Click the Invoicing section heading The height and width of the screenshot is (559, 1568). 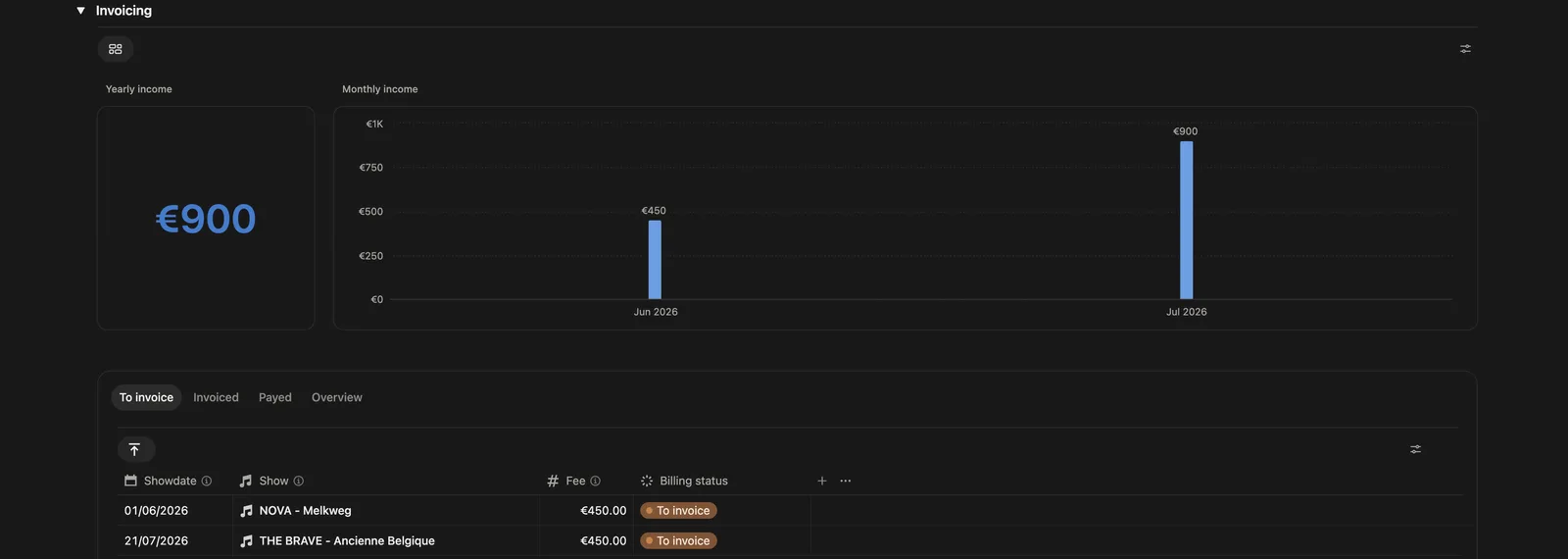pos(123,11)
